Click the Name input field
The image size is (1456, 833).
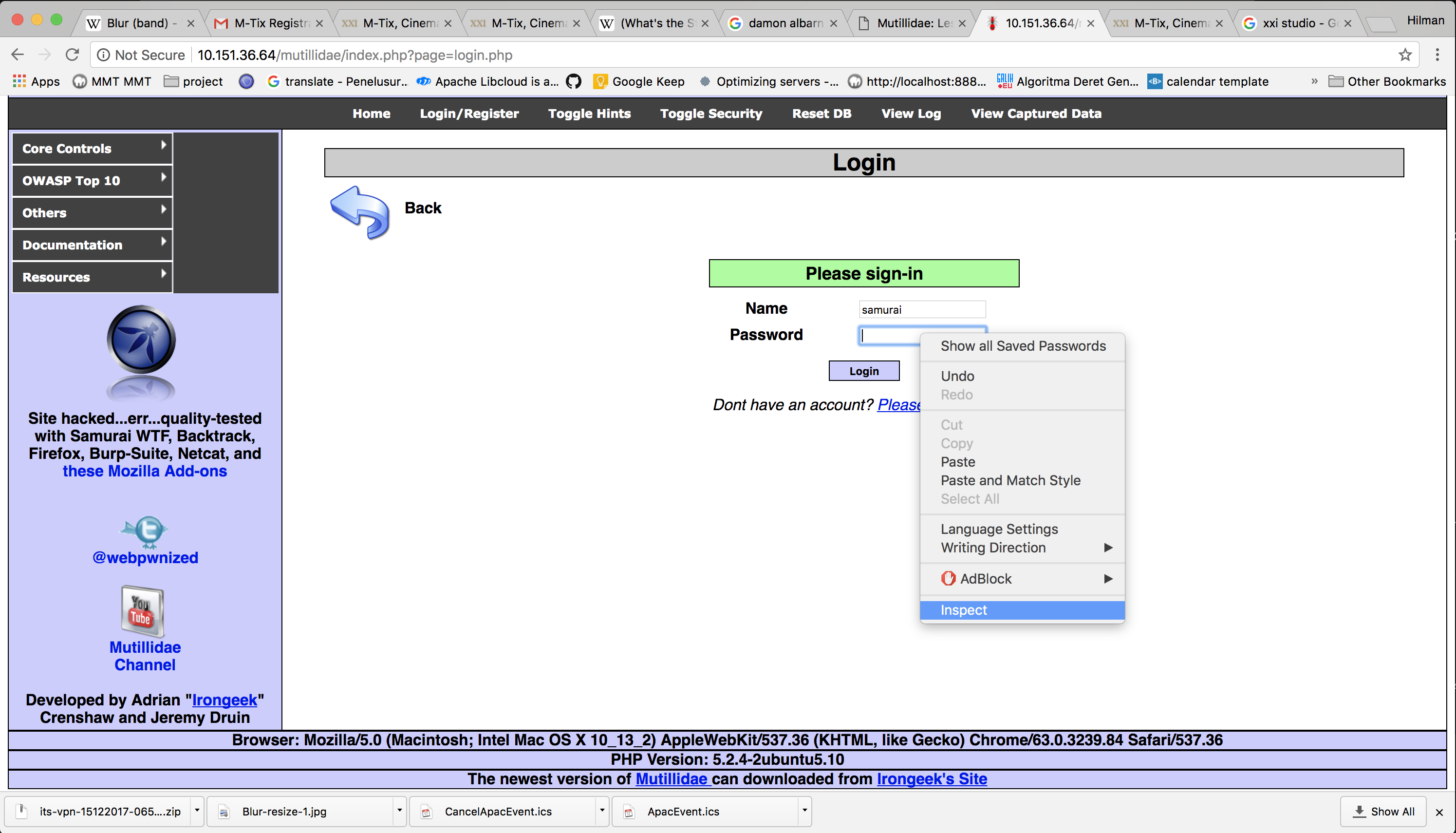click(921, 309)
